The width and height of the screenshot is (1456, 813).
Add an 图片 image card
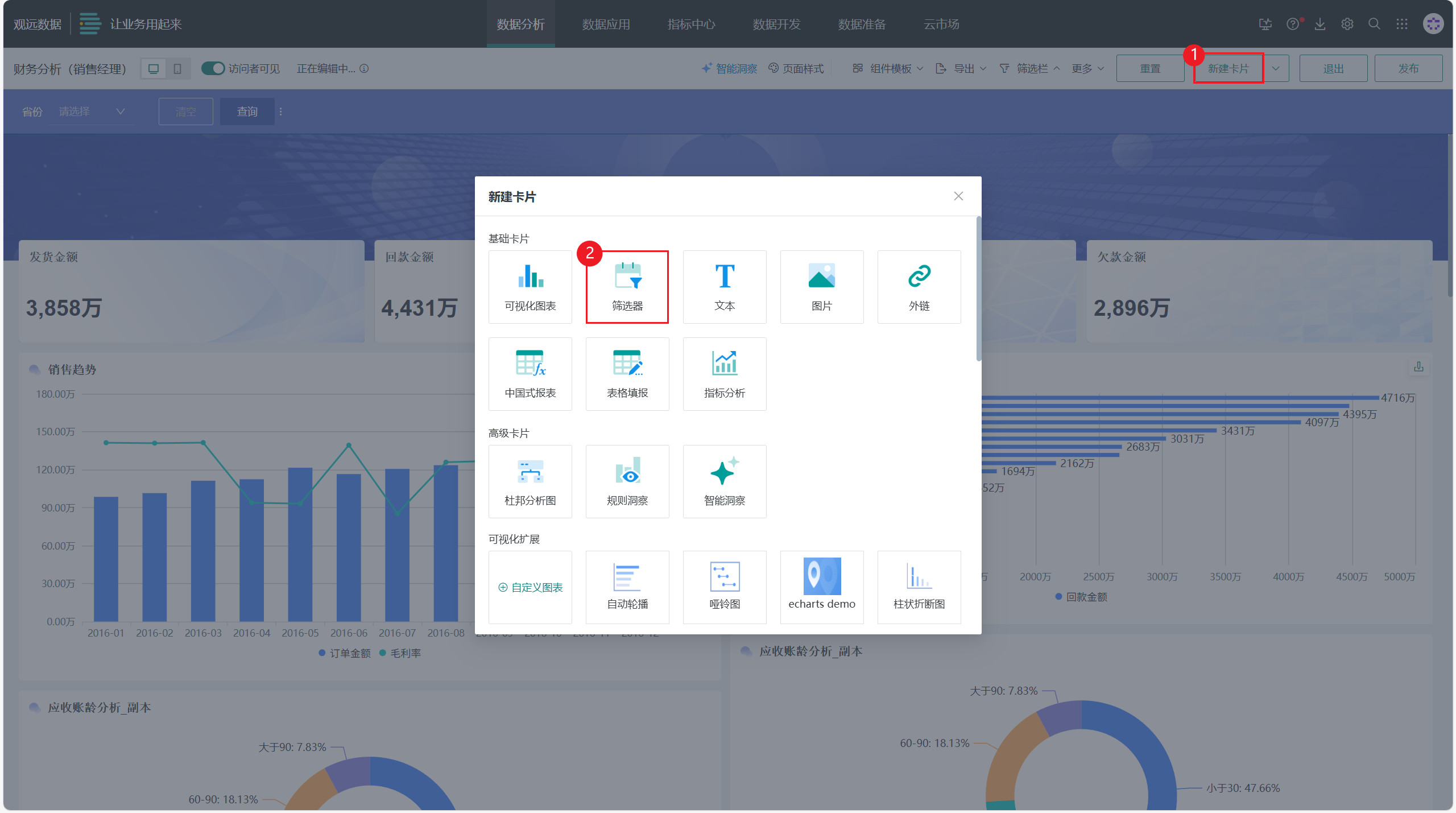pos(821,287)
